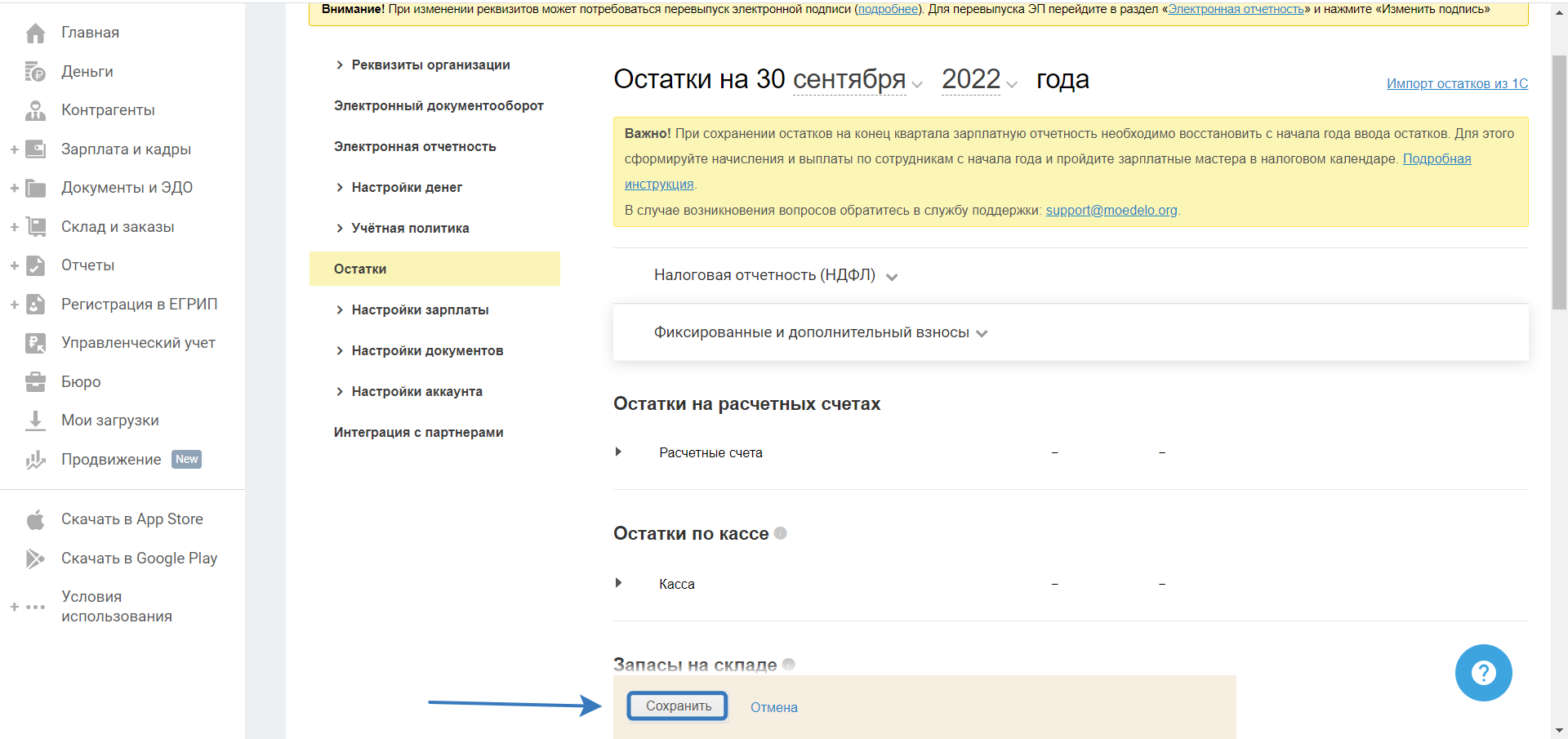Expand Налоговая отчетность (НДФЛ) section
The image size is (1568, 739).
tap(892, 277)
